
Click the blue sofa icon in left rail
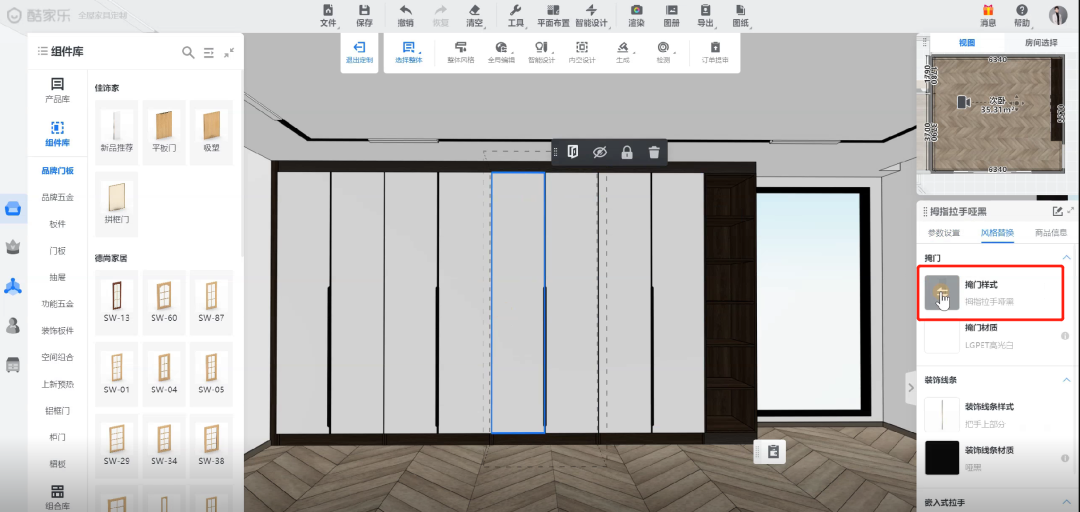(13, 209)
